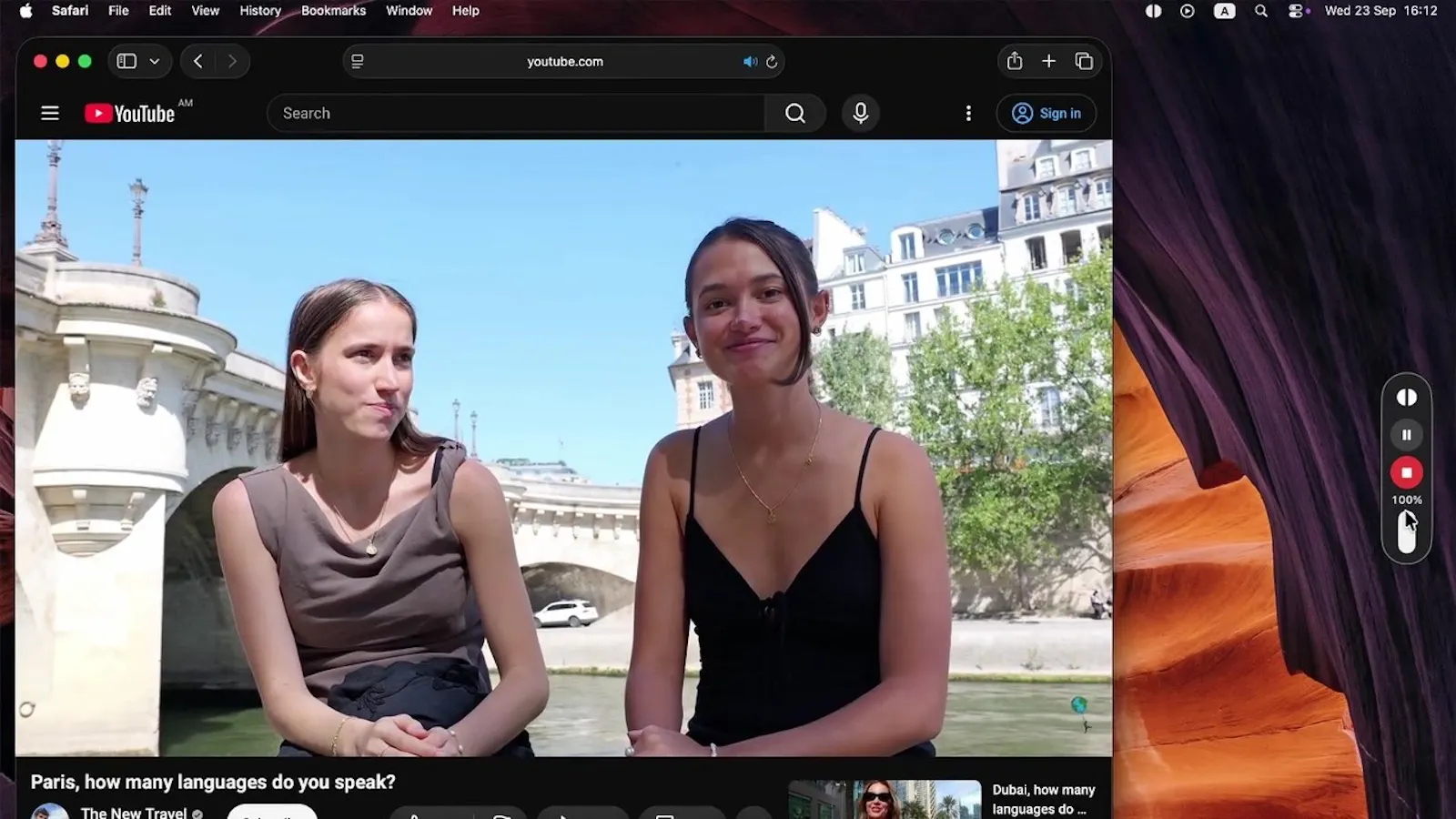Reload the YouTube page
This screenshot has width=1456, height=819.
point(772,62)
